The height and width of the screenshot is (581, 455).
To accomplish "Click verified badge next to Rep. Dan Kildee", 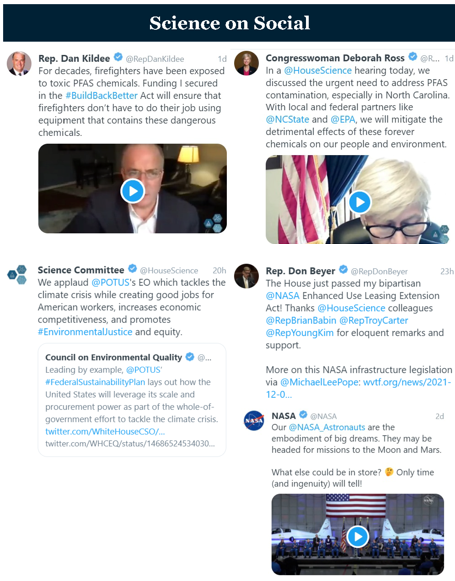I will 118,57.
